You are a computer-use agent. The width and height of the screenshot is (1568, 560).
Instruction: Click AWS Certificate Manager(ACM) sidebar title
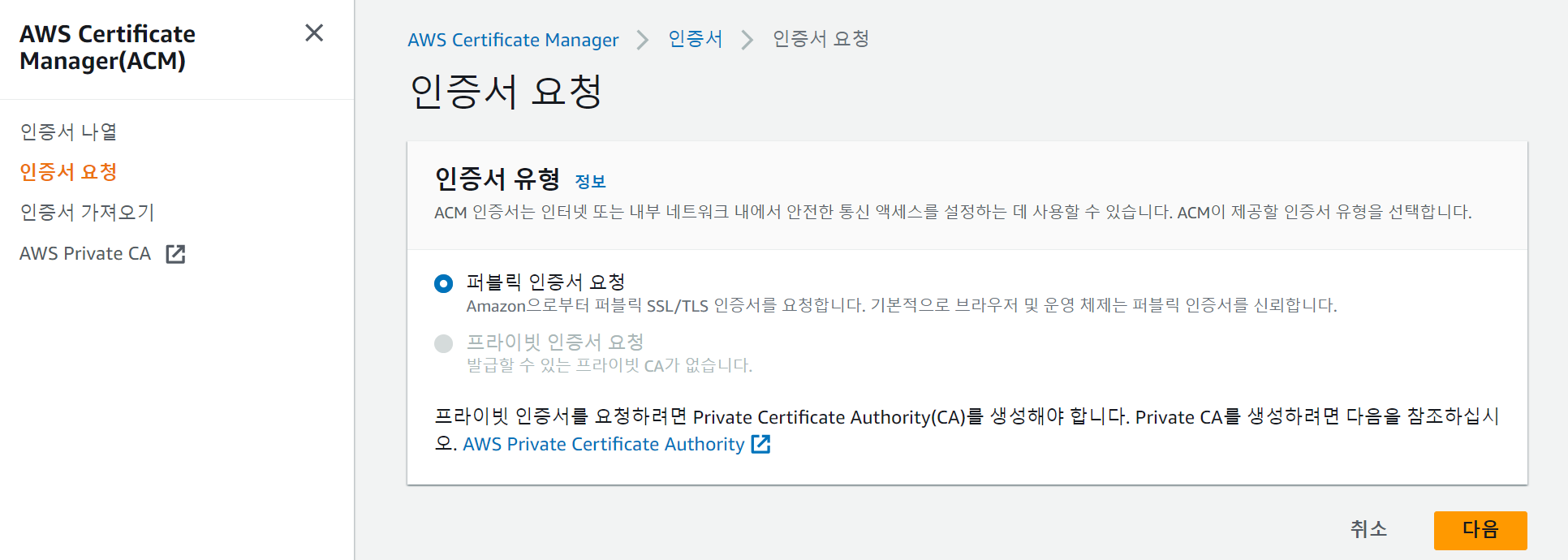(x=107, y=47)
